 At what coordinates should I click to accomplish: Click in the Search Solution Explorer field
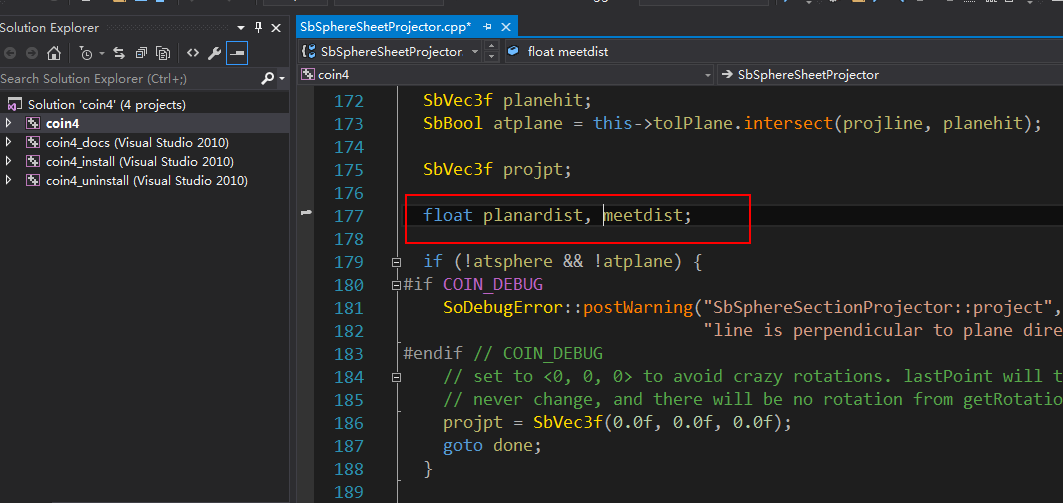125,78
